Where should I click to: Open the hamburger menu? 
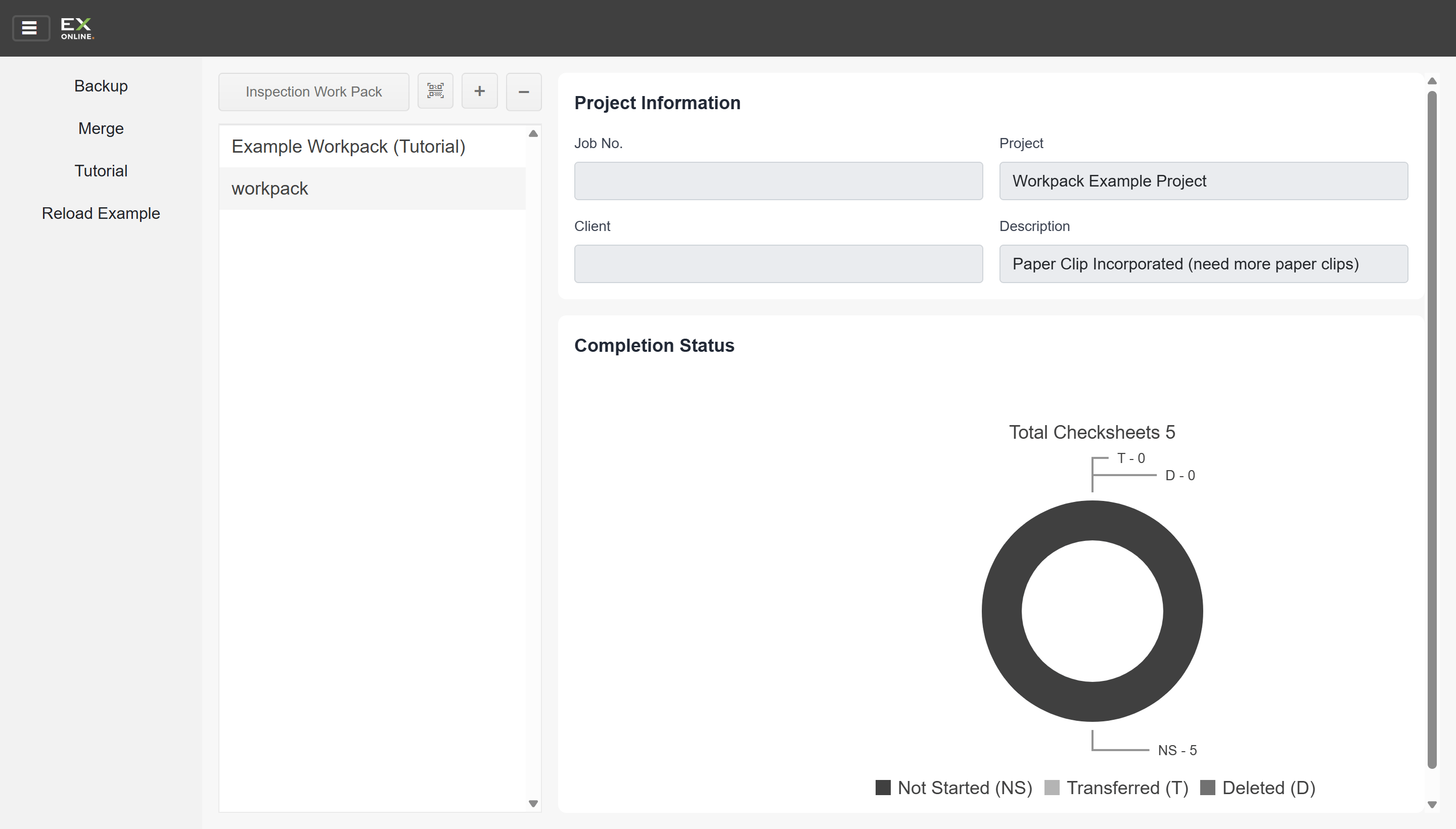[x=31, y=28]
